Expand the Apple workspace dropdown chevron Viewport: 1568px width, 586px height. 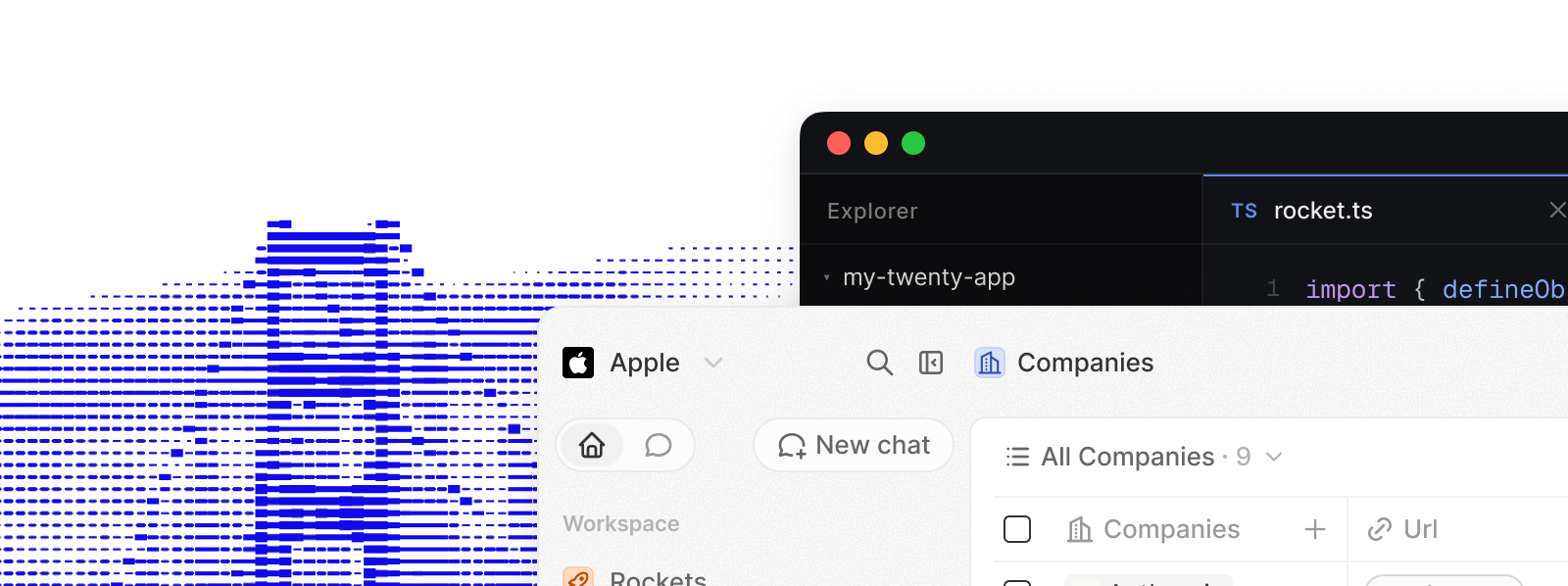pos(713,363)
